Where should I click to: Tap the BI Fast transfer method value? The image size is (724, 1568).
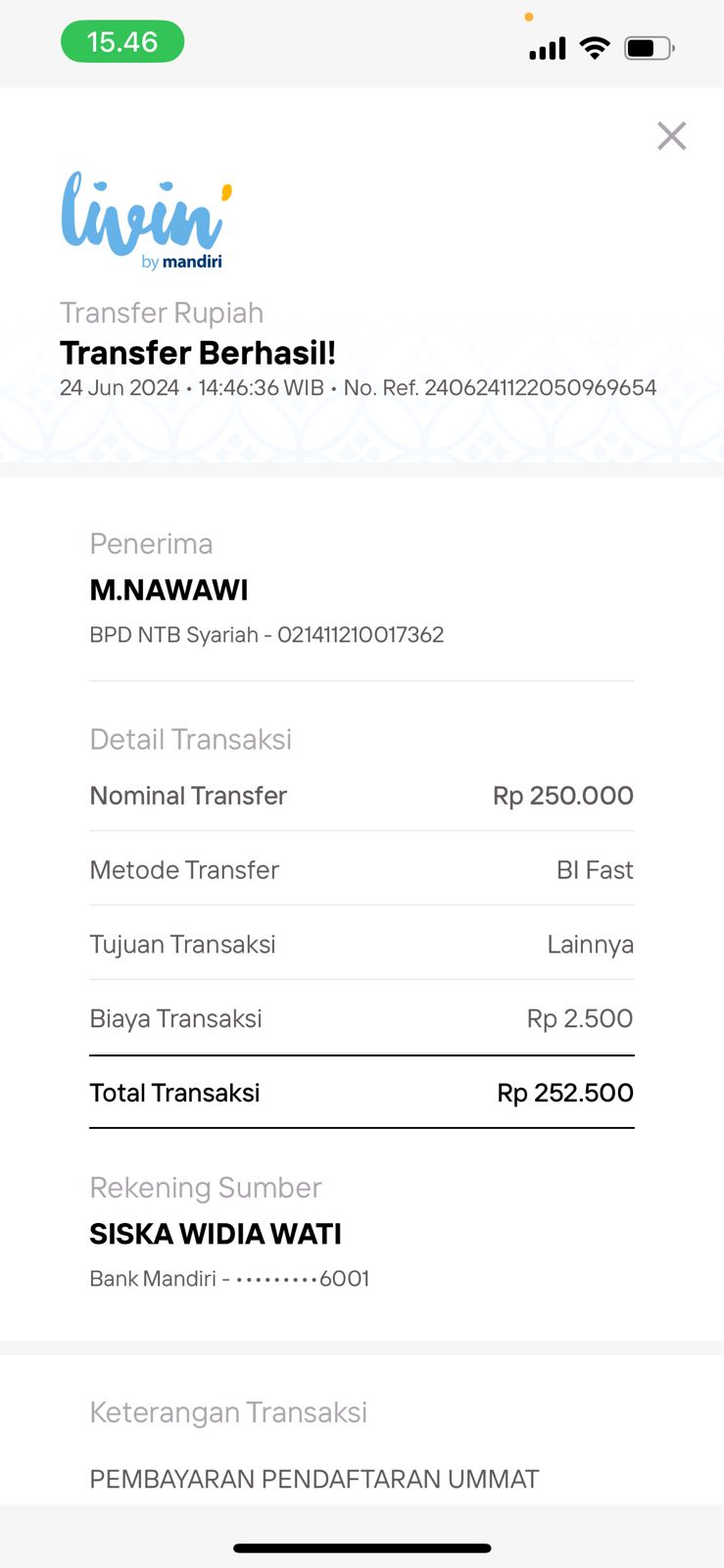click(x=595, y=870)
